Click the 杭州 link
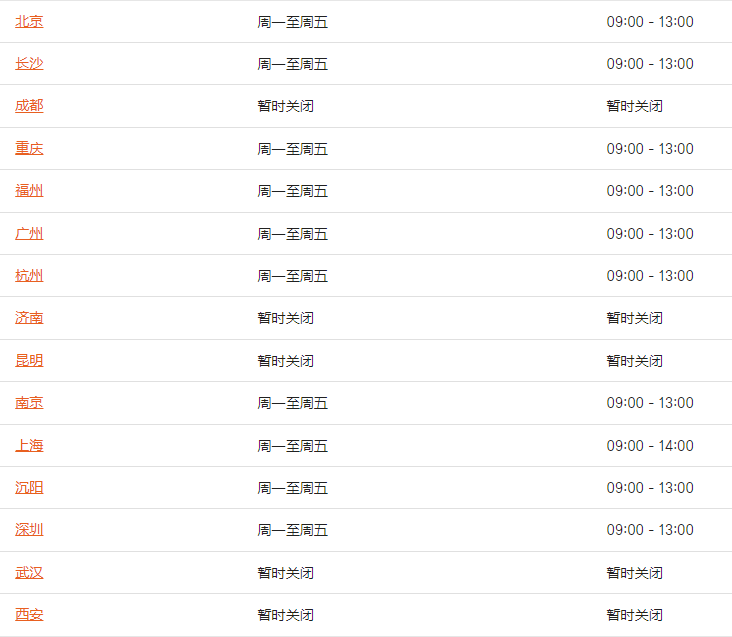The image size is (732, 637). coord(29,275)
